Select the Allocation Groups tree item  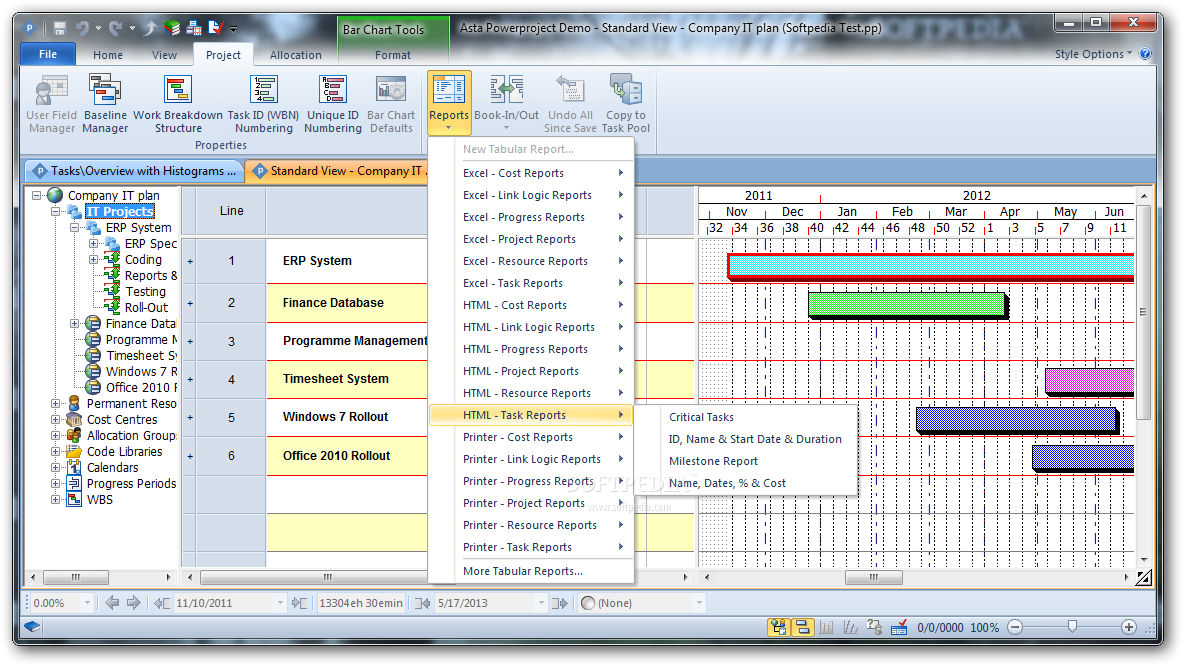pyautogui.click(x=131, y=436)
